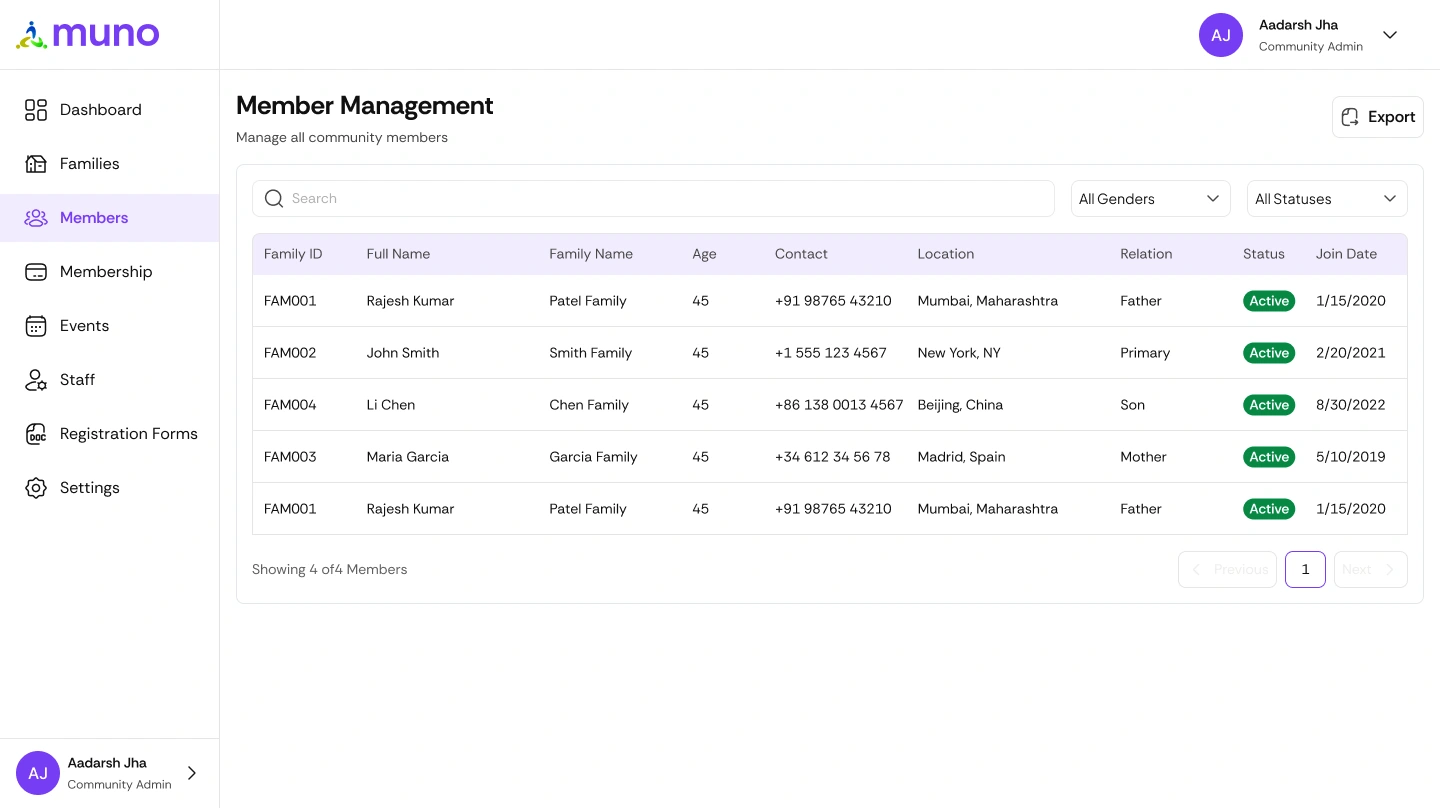Click the Li Chen name cell
The height and width of the screenshot is (808, 1440).
click(x=391, y=405)
